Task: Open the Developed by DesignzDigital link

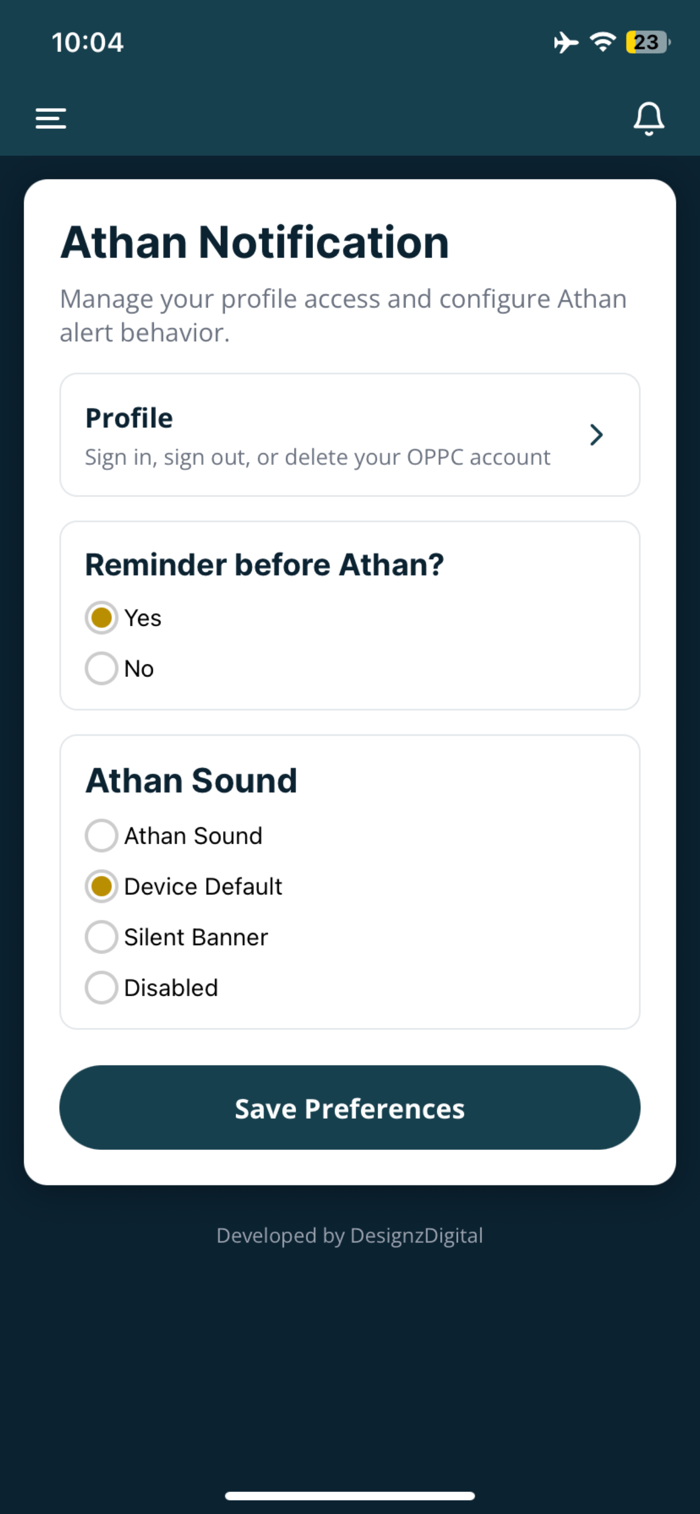Action: pyautogui.click(x=350, y=1236)
